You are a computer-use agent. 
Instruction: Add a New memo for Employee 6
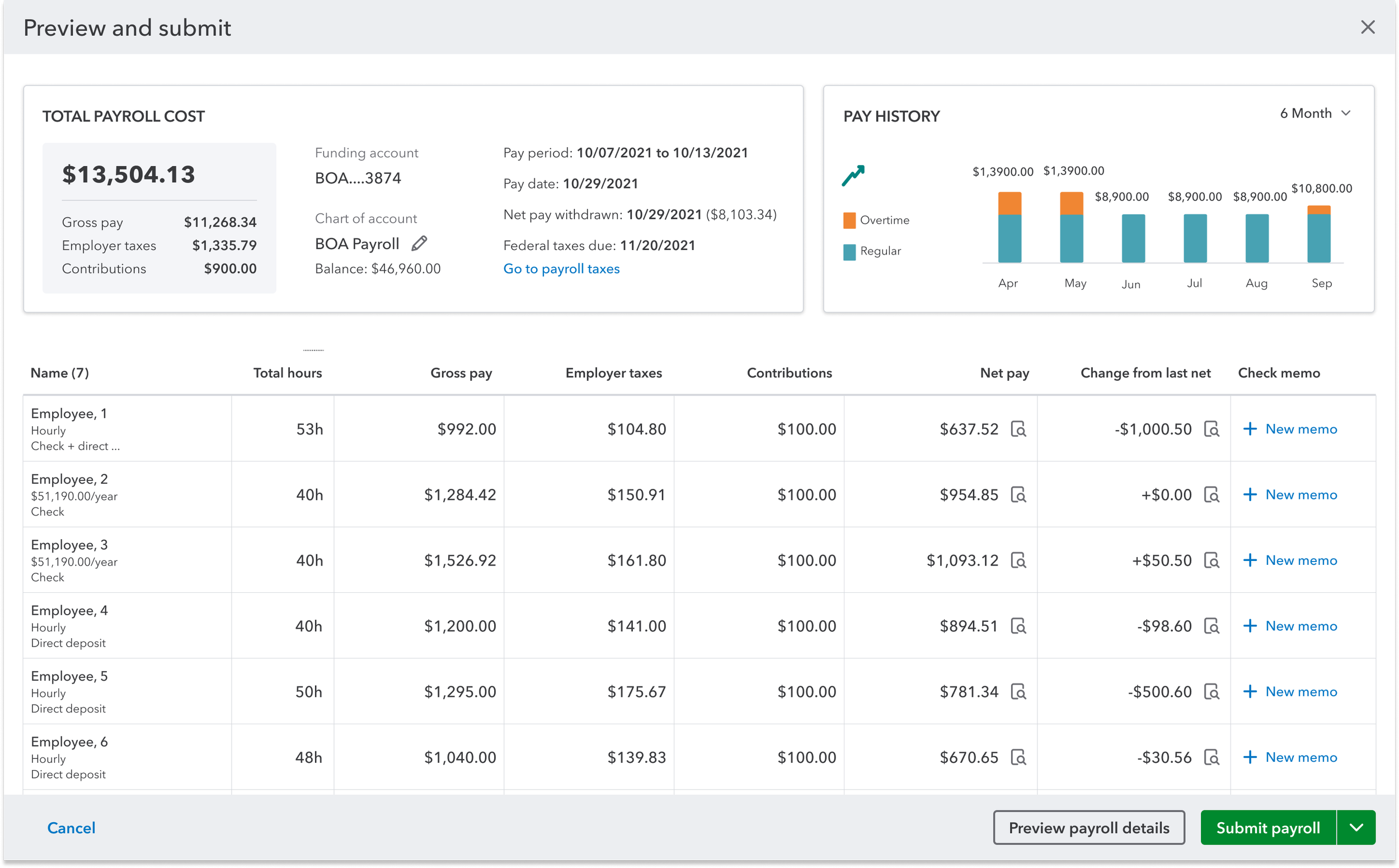(x=1290, y=758)
